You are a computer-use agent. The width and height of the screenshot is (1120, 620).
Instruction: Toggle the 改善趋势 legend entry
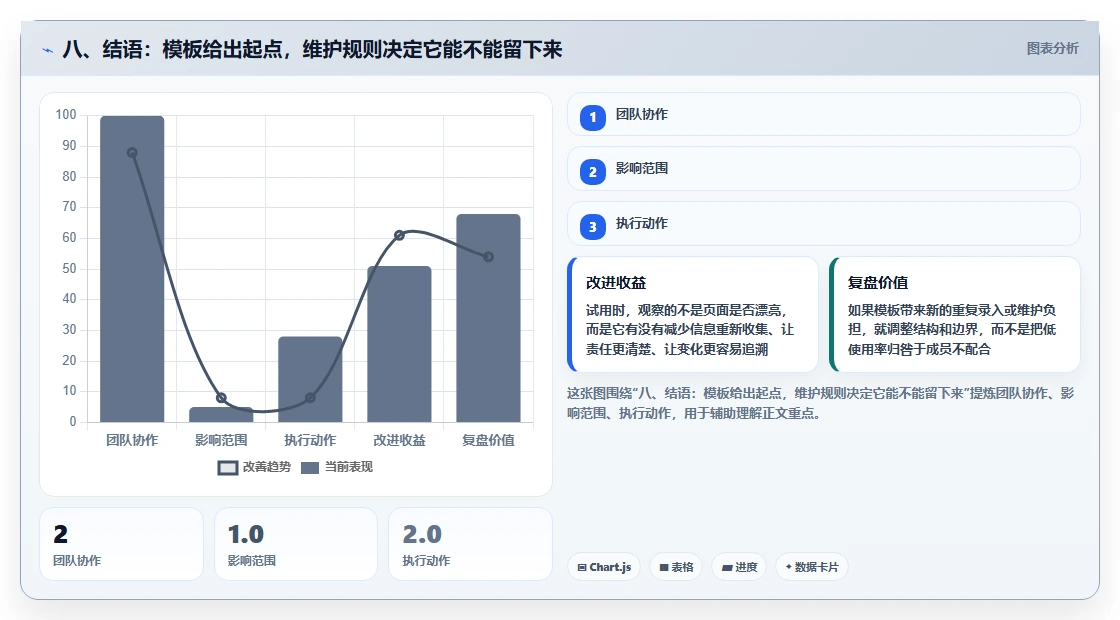(254, 467)
